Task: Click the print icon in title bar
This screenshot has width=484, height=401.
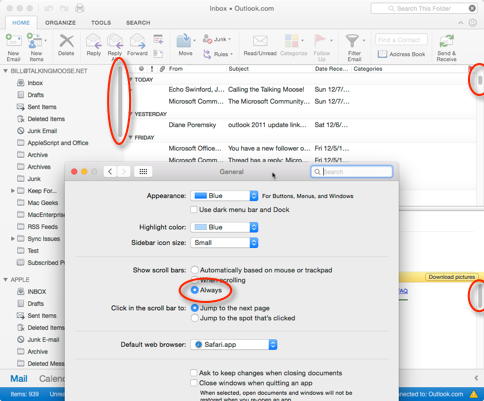Action: [80, 8]
